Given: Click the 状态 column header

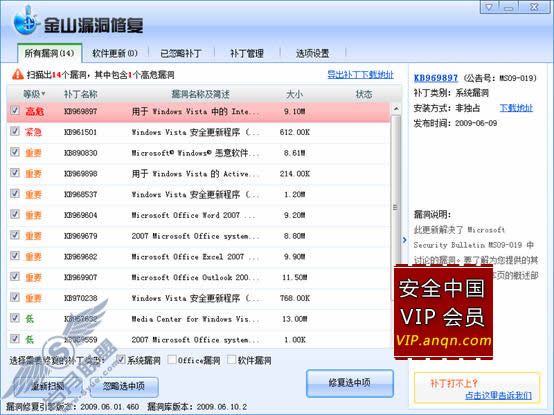Looking at the screenshot, I should pyautogui.click(x=364, y=94).
